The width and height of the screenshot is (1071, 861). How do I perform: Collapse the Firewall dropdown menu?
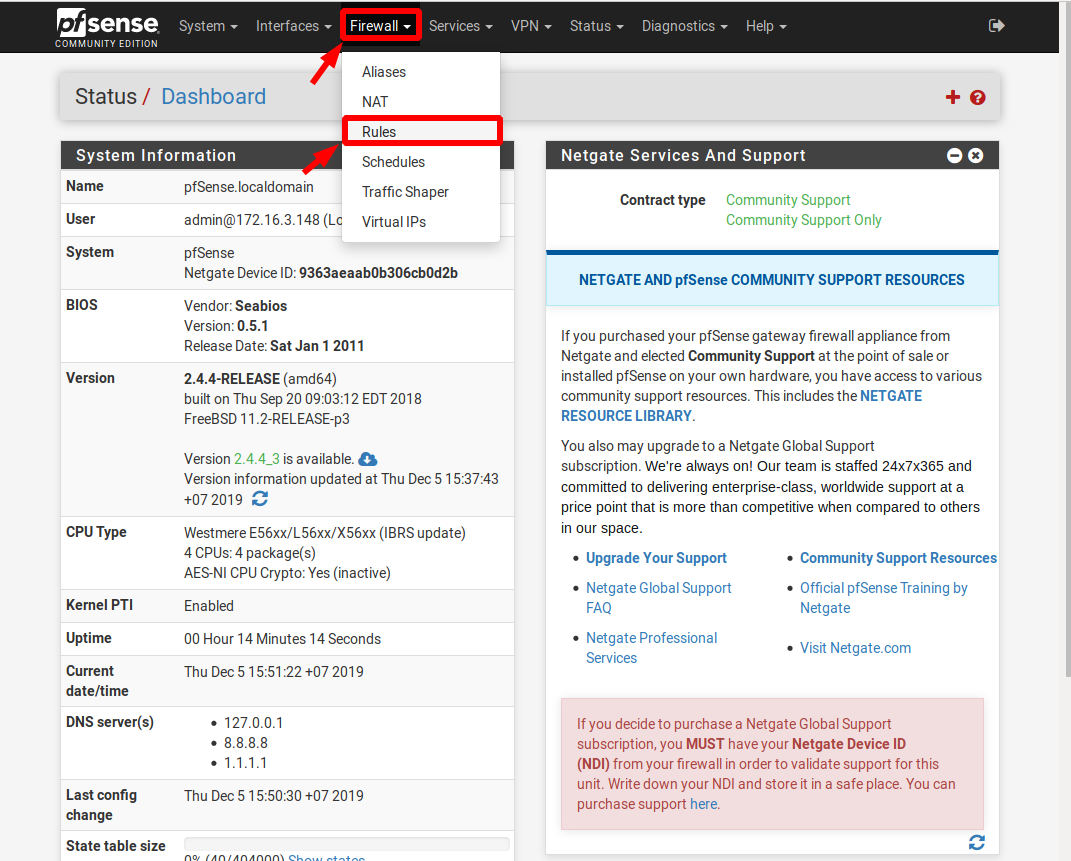click(x=380, y=26)
